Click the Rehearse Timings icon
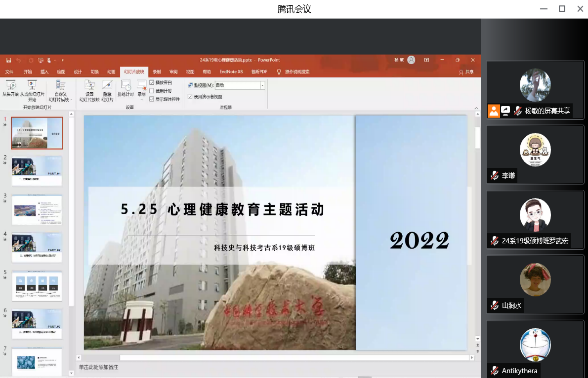The width and height of the screenshot is (588, 378). coord(126,86)
